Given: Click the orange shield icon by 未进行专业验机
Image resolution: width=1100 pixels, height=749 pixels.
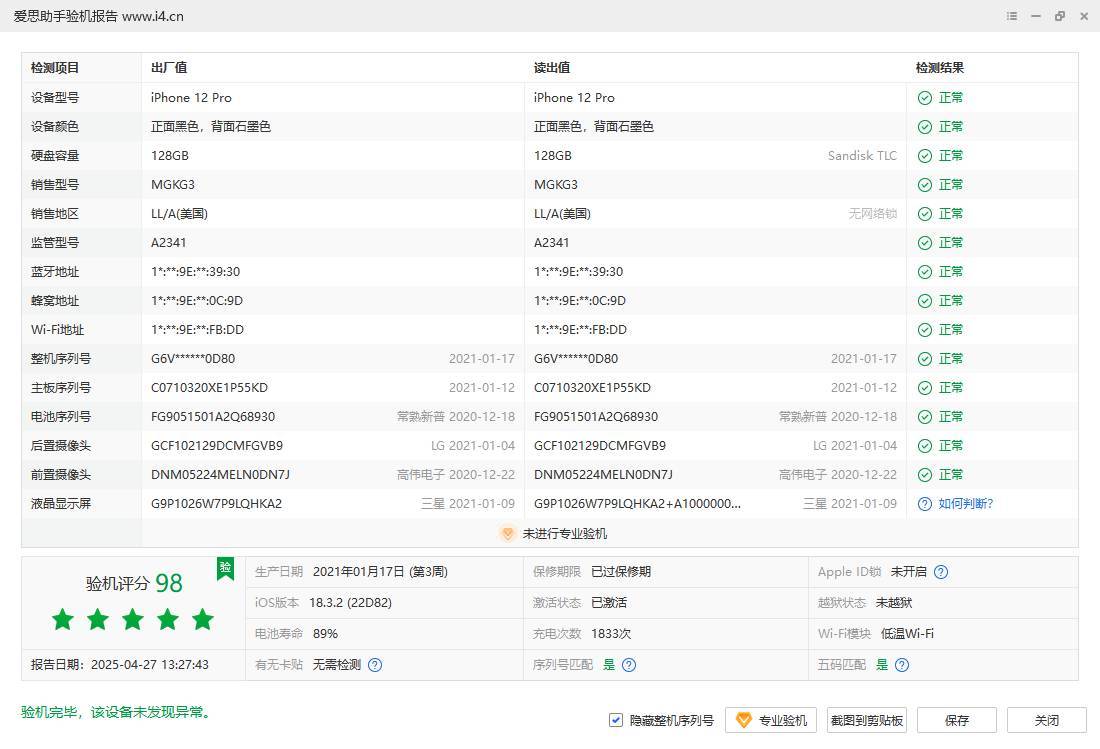Looking at the screenshot, I should 507,534.
